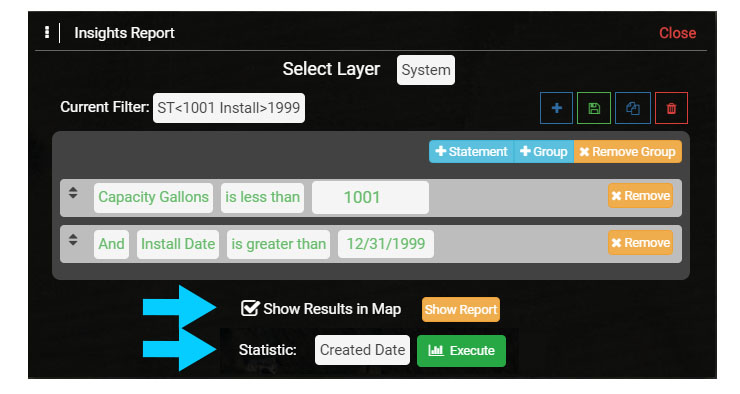The height and width of the screenshot is (394, 740).
Task: Close the Insights Report panel
Action: (677, 33)
